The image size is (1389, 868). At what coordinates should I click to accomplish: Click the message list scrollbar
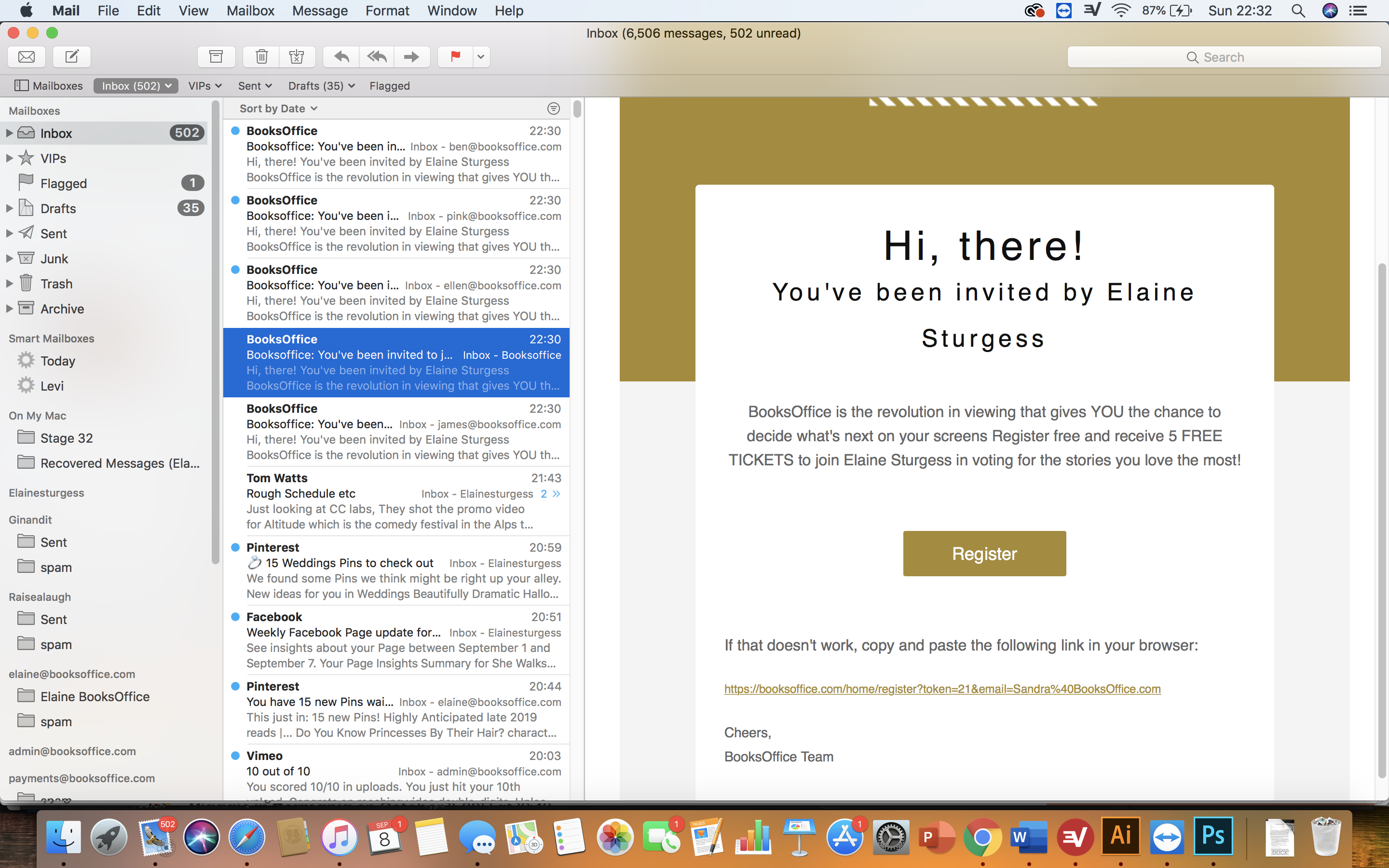(577, 108)
